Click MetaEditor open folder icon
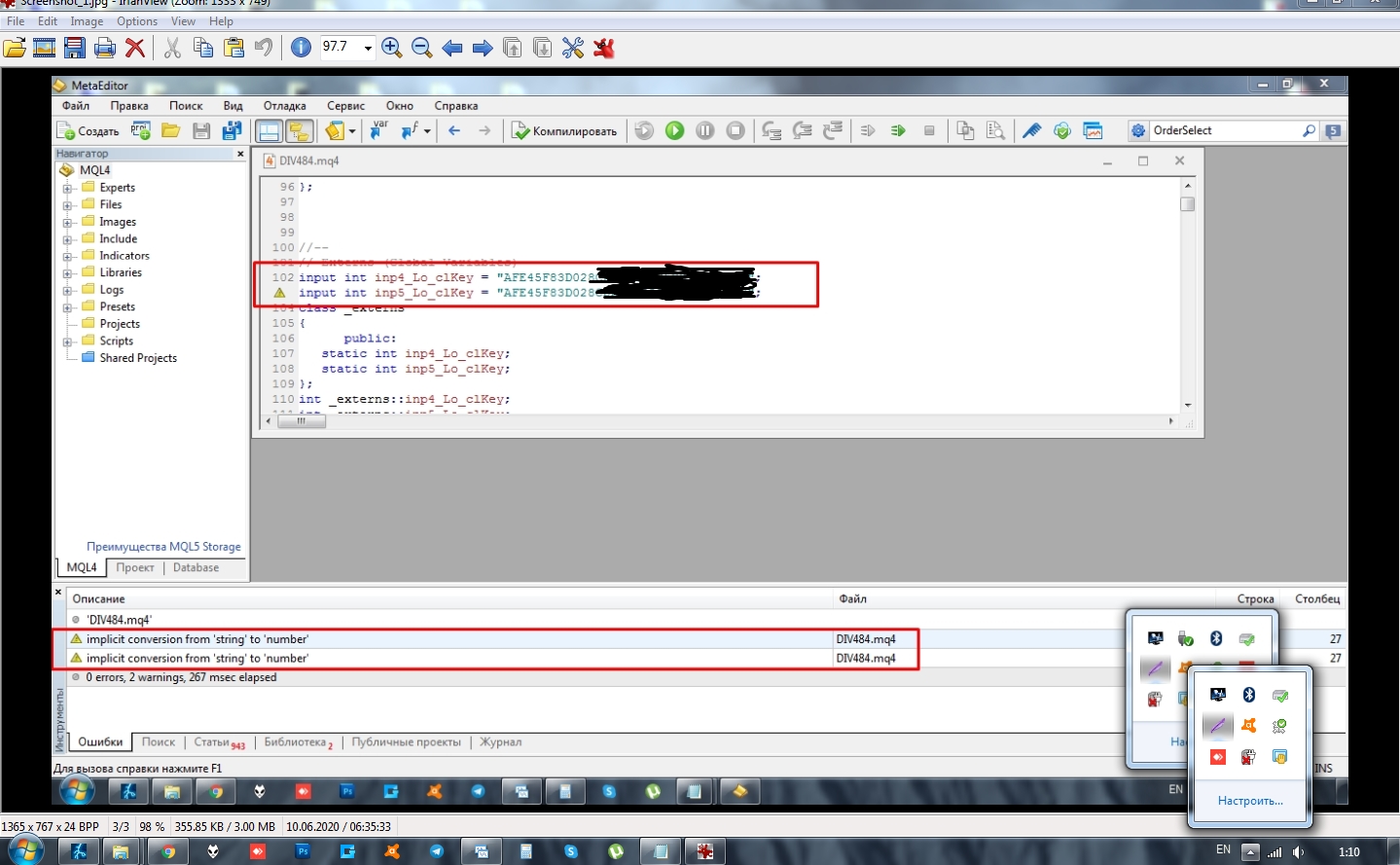This screenshot has width=1400, height=865. [x=171, y=130]
